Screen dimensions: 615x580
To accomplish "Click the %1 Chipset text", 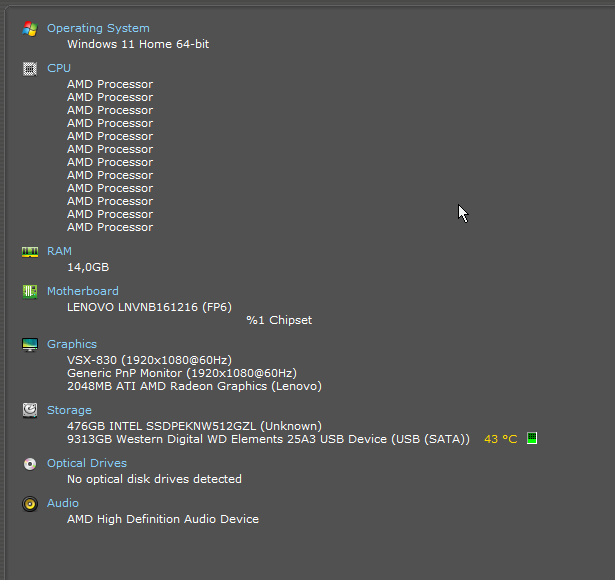I will click(279, 320).
